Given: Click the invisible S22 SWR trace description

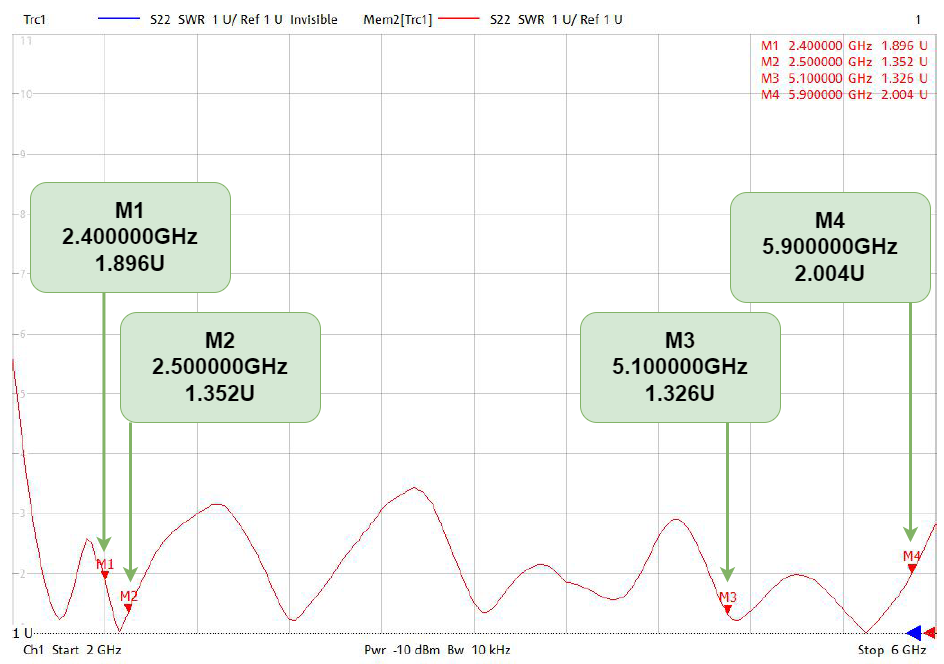Looking at the screenshot, I should pos(243,19).
